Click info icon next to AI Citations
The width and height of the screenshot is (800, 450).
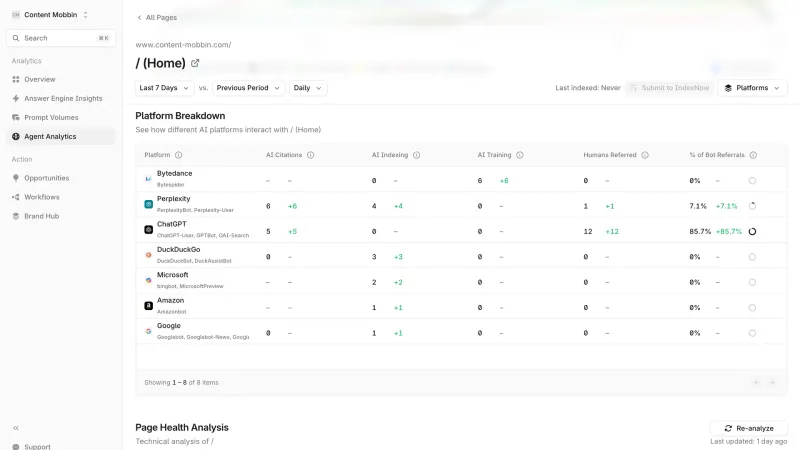pos(311,155)
